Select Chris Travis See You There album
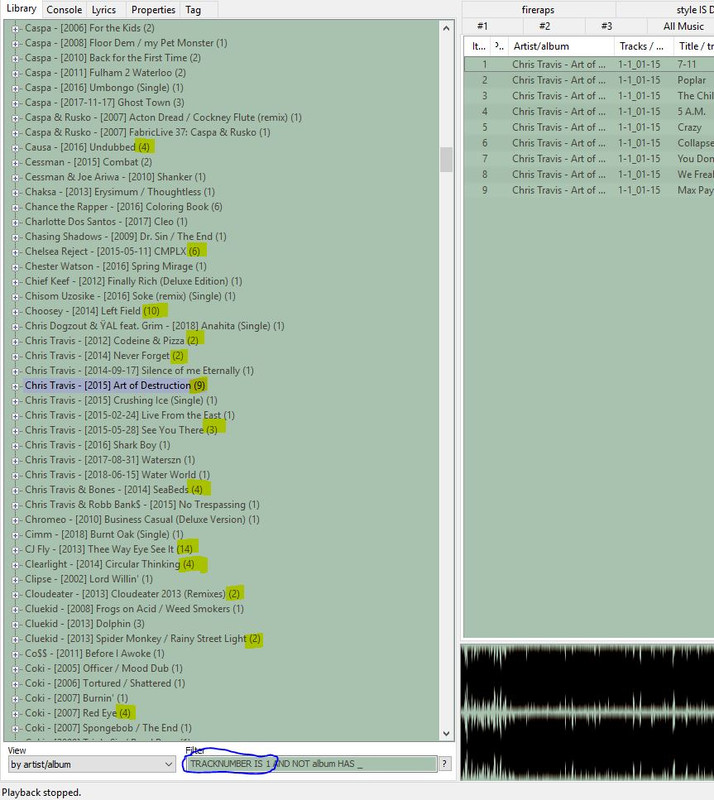This screenshot has width=714, height=800. (x=121, y=430)
